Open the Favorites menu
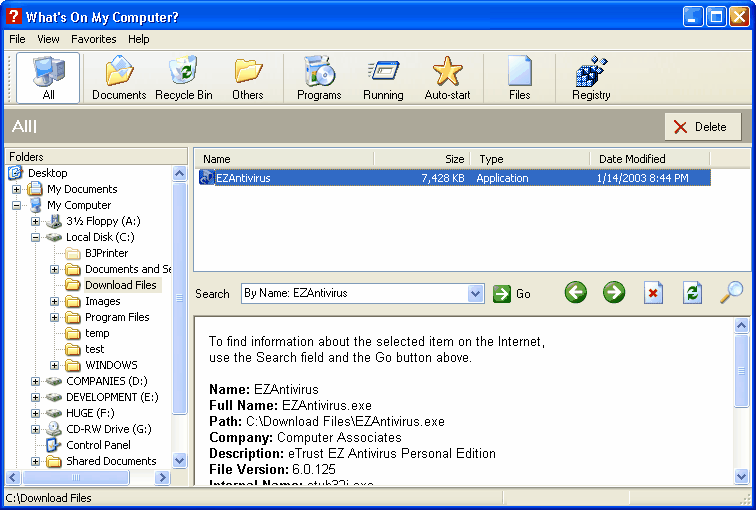This screenshot has height=510, width=756. (94, 39)
